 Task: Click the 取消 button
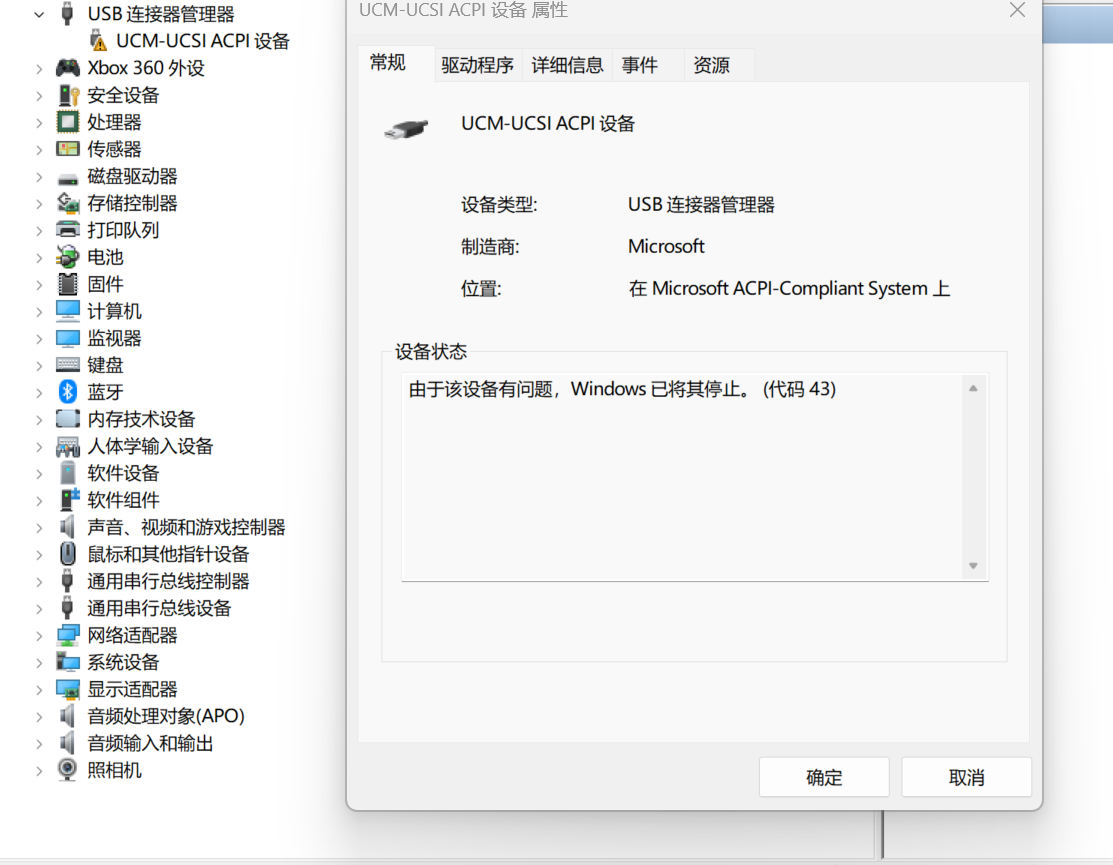(966, 777)
